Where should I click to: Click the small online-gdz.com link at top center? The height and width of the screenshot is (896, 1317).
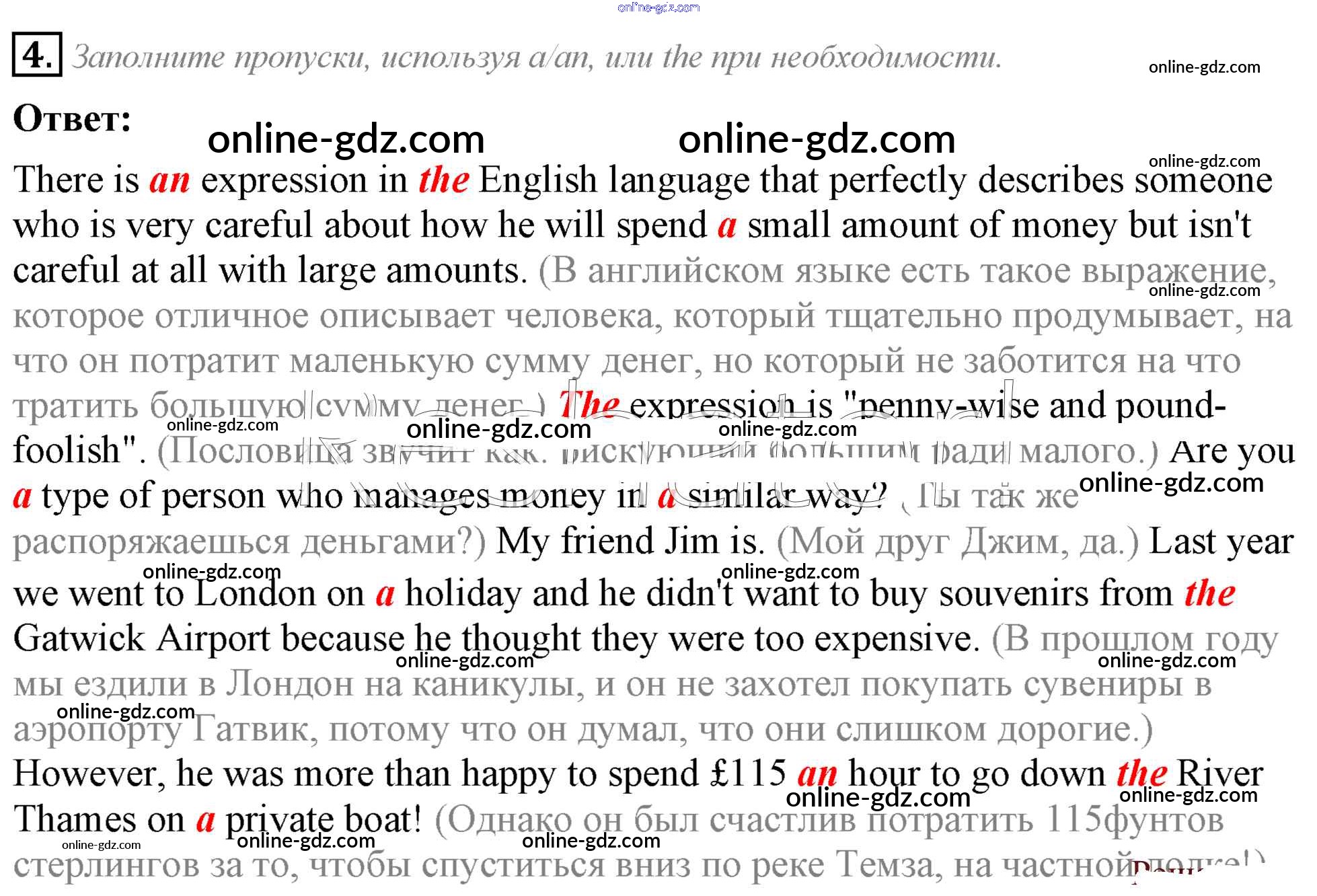pyautogui.click(x=658, y=7)
